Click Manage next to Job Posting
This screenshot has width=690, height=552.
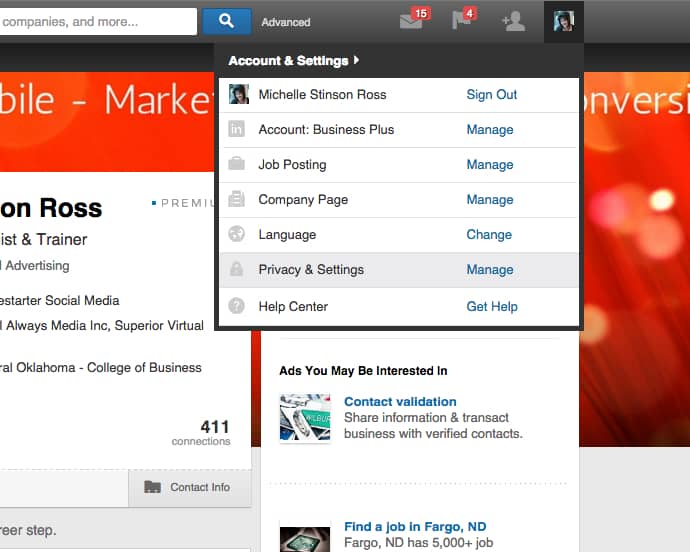(490, 164)
